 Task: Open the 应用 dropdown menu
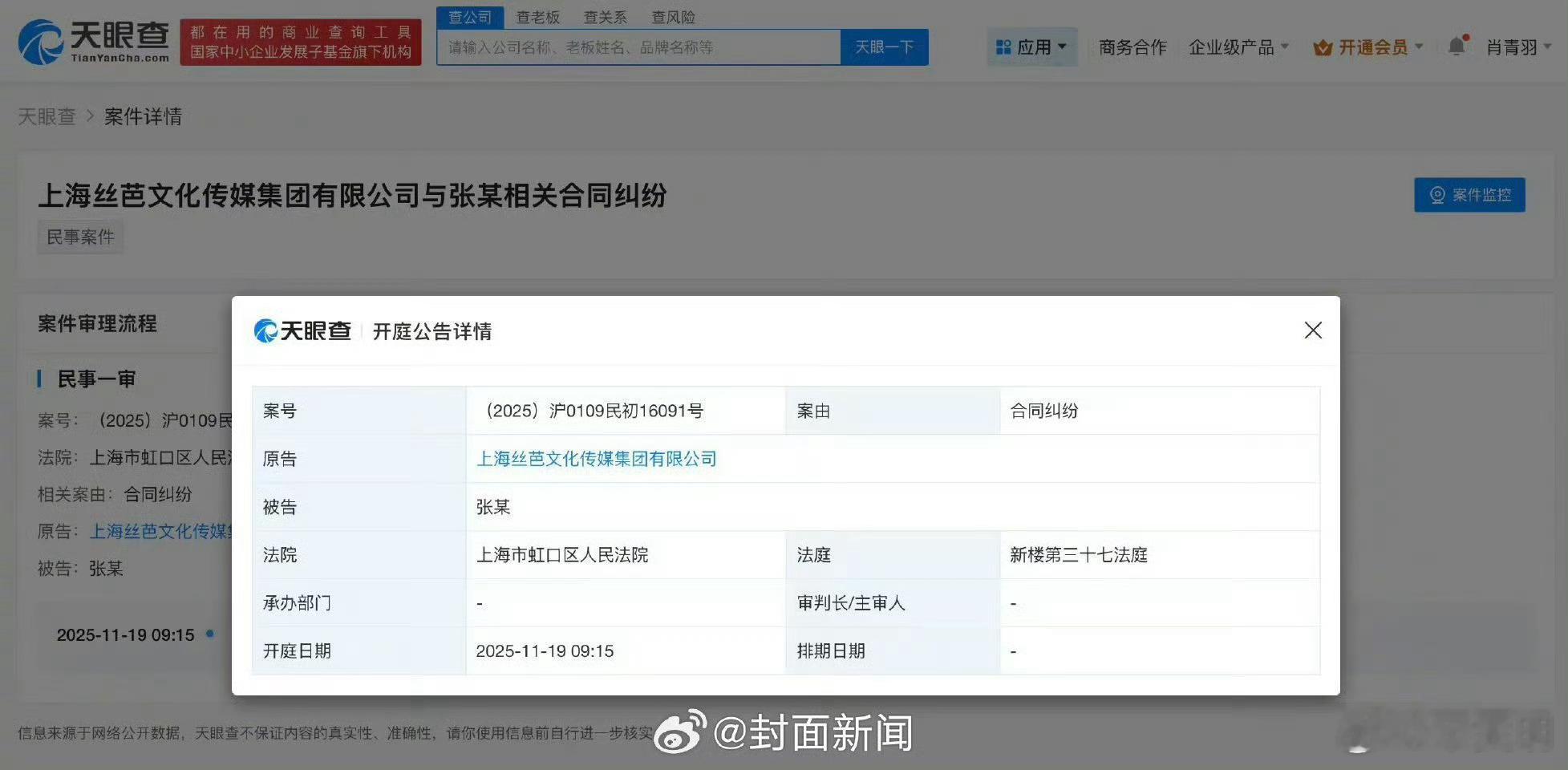[1031, 47]
